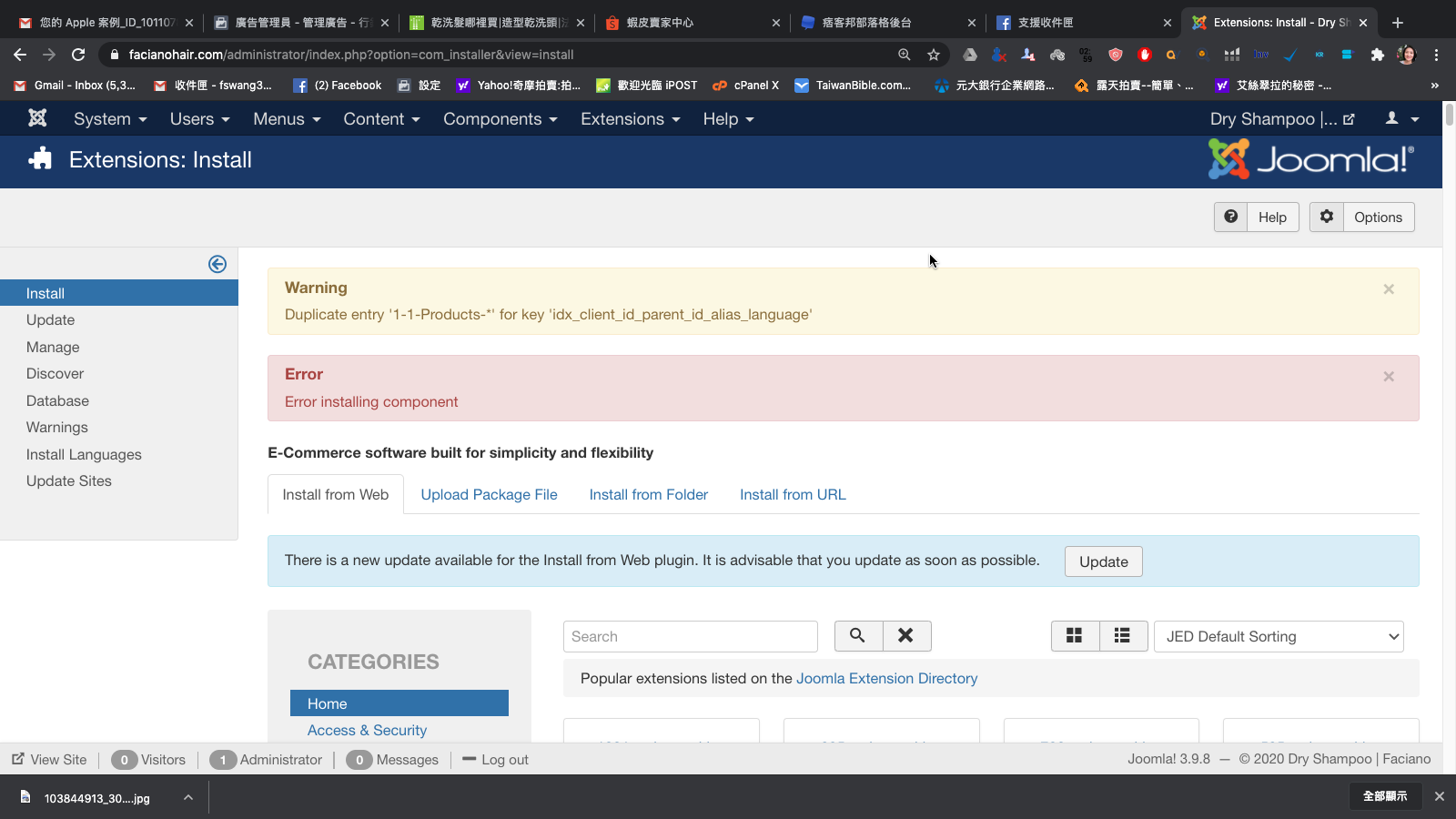Select the Access & Security category
The height and width of the screenshot is (819, 1456).
[367, 731]
